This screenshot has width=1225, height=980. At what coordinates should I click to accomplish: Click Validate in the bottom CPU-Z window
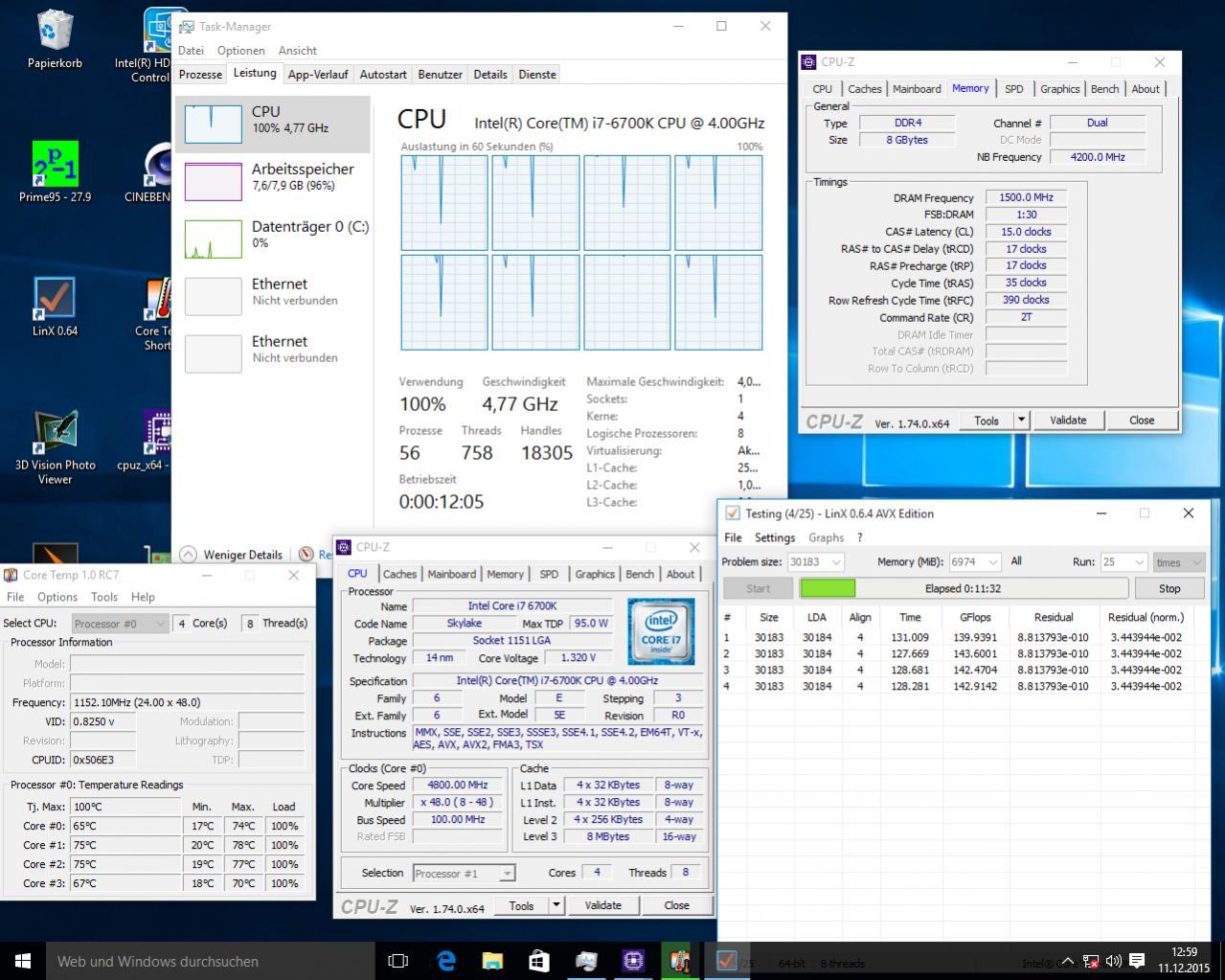[x=602, y=905]
